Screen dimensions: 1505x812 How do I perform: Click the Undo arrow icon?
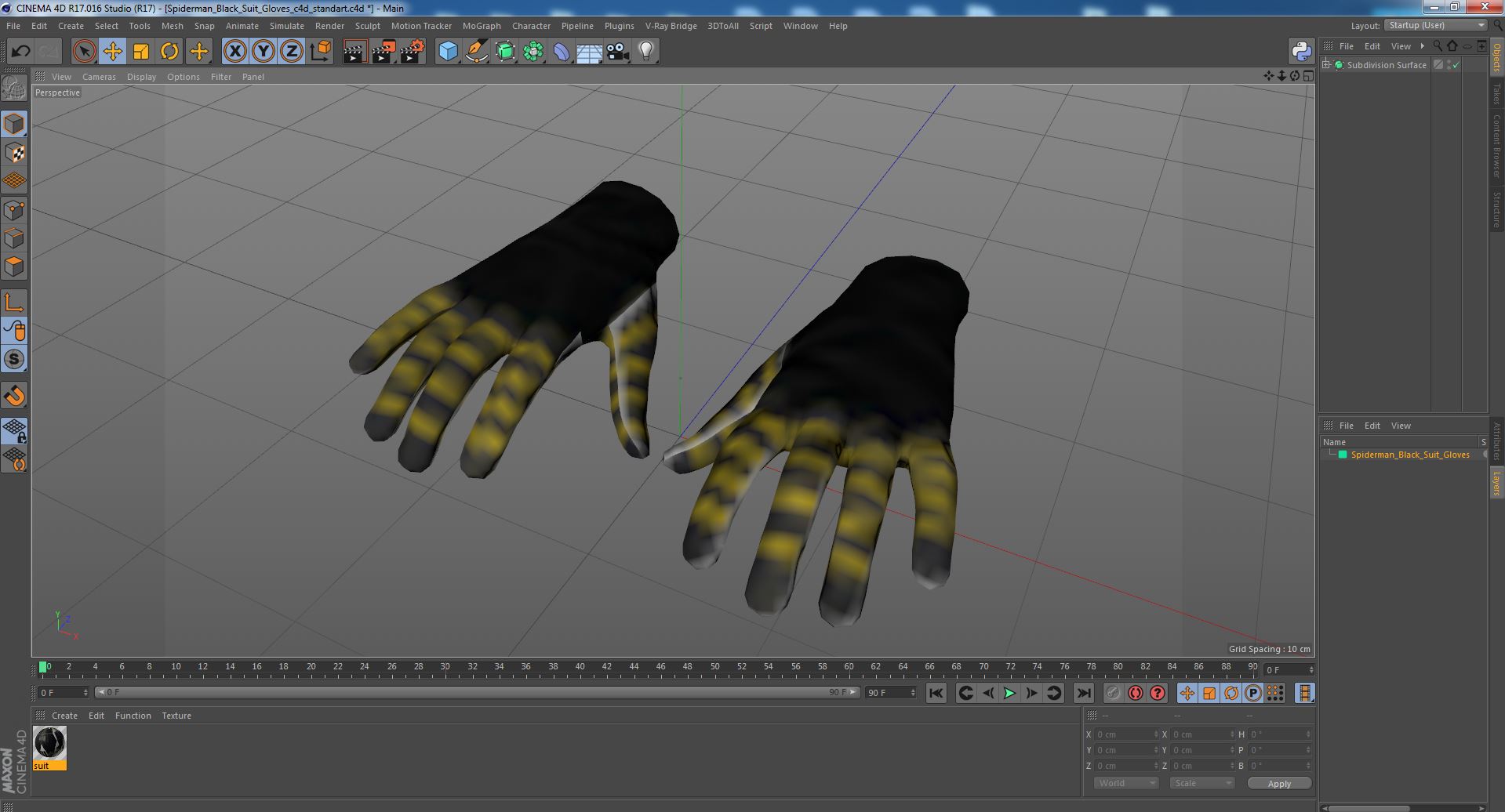[20, 52]
